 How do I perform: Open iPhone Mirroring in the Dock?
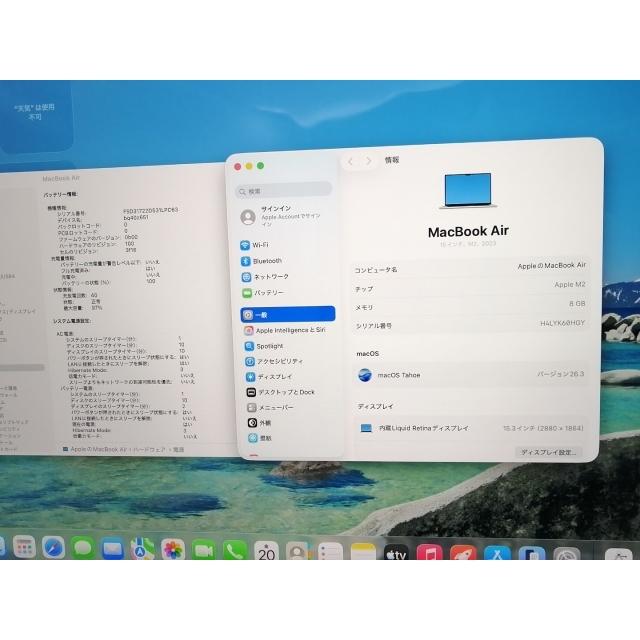[531, 553]
